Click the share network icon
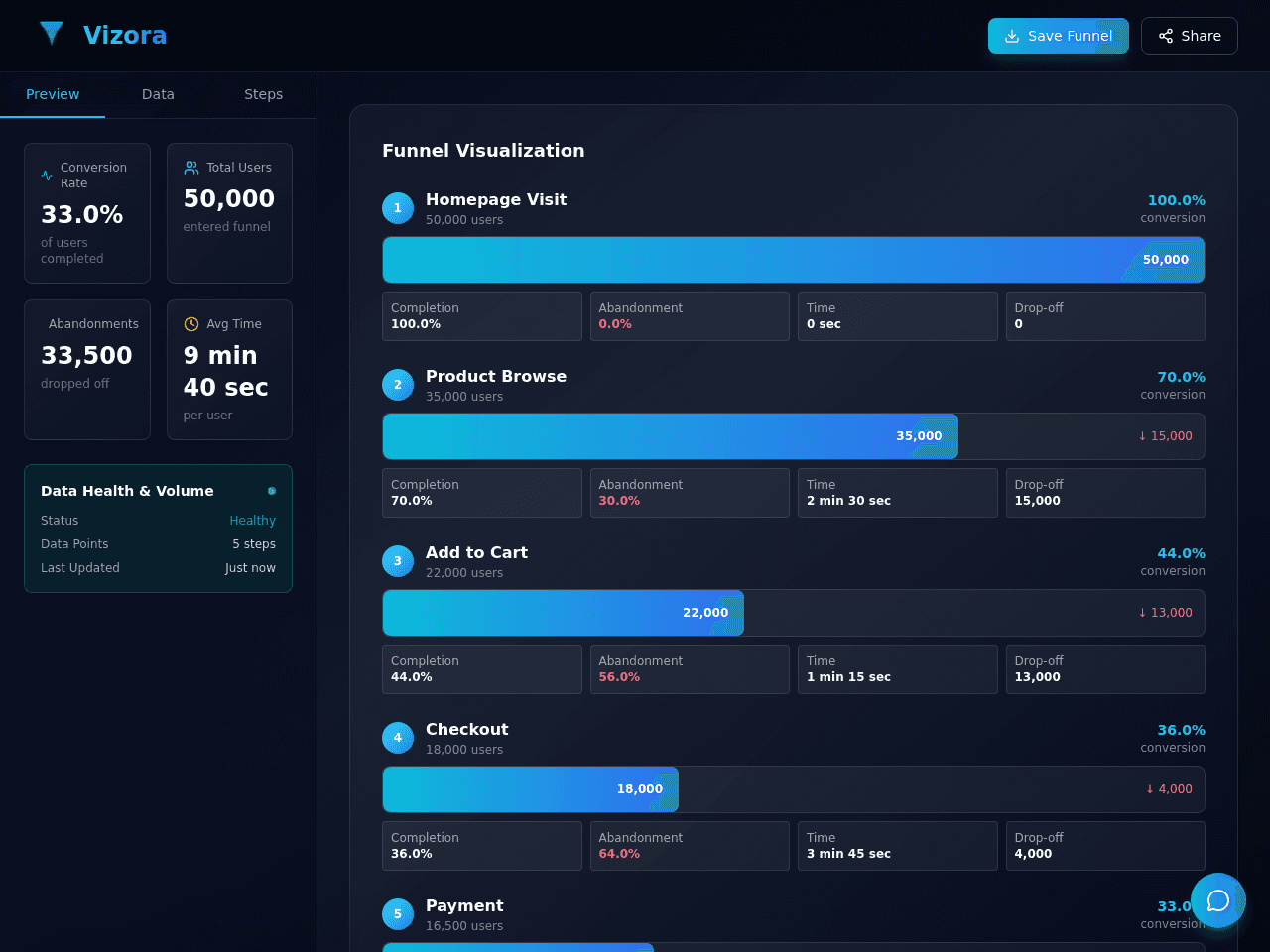1270x952 pixels. coord(1166,36)
